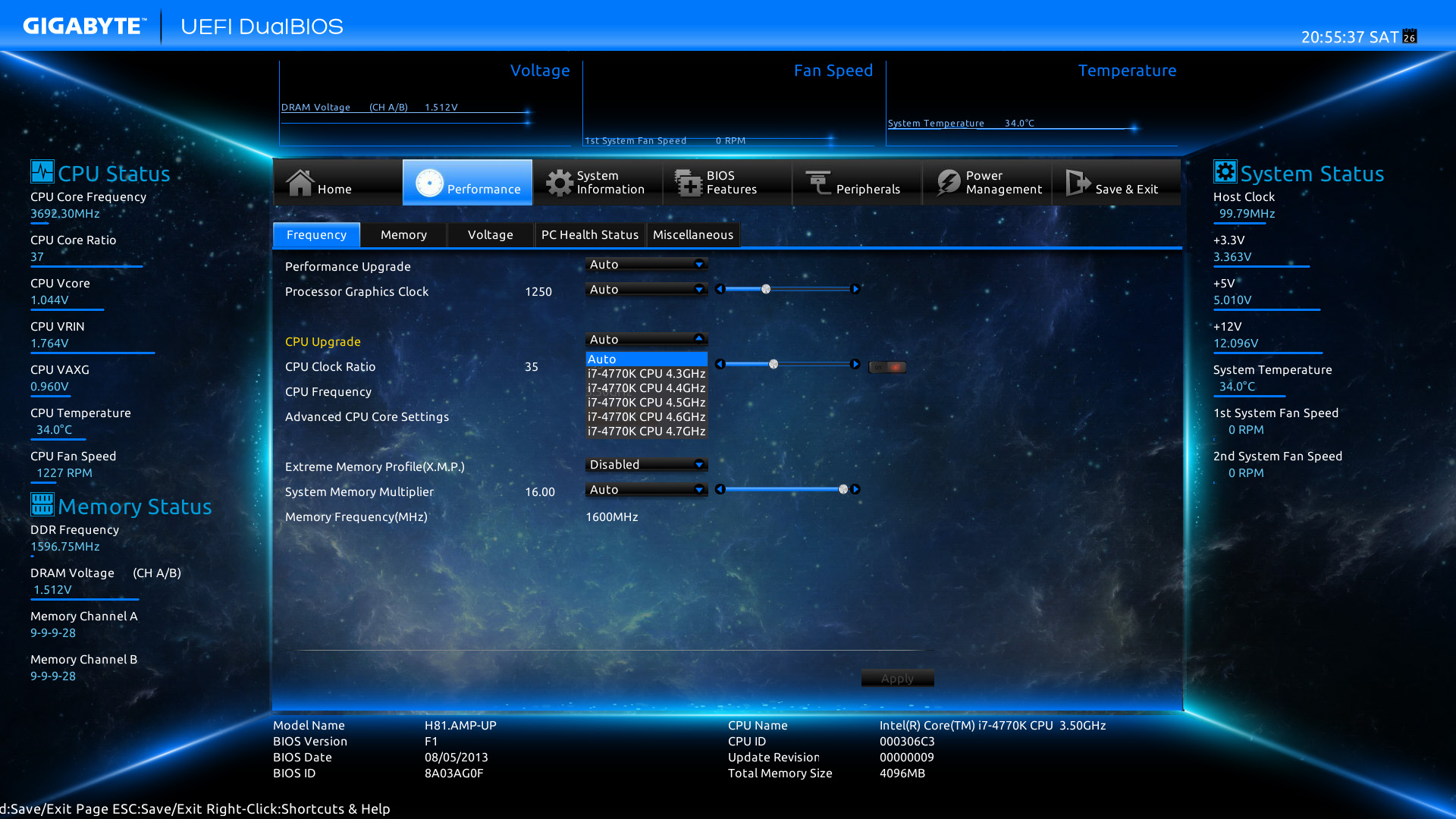Click the System Information gear icon
This screenshot has width=1456, height=819.
click(x=560, y=183)
